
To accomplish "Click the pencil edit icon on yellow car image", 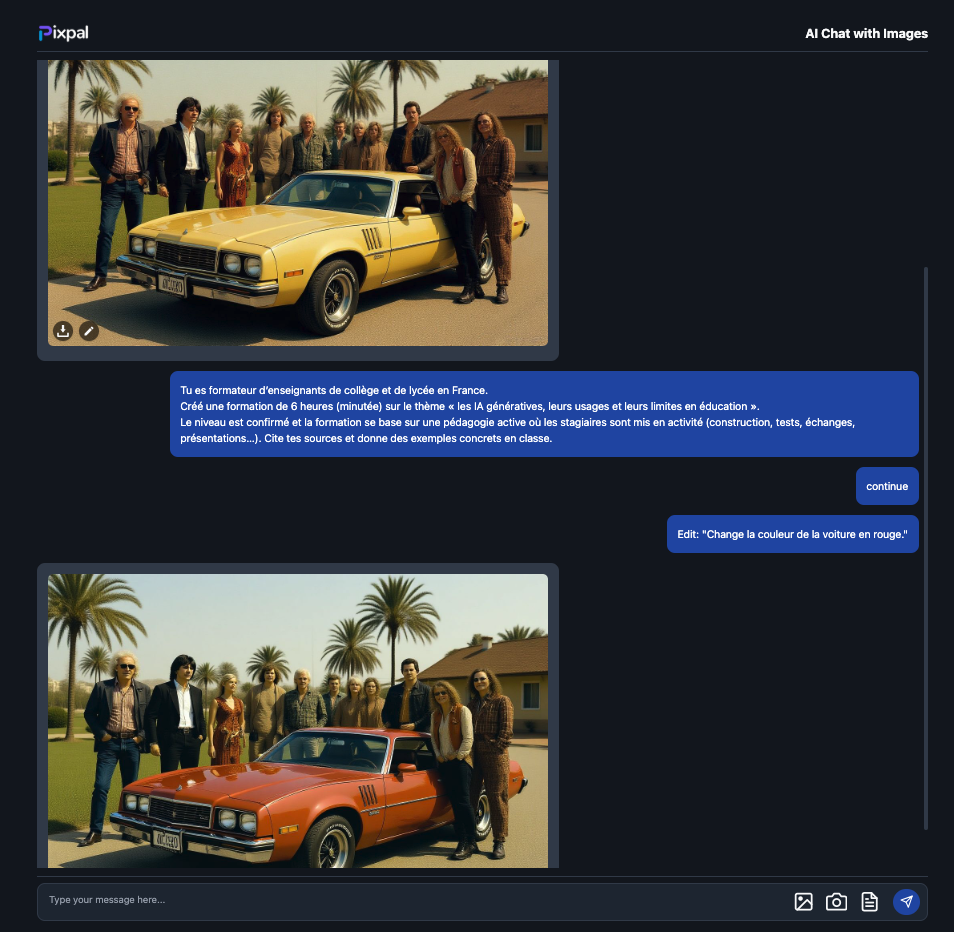I will pyautogui.click(x=89, y=331).
